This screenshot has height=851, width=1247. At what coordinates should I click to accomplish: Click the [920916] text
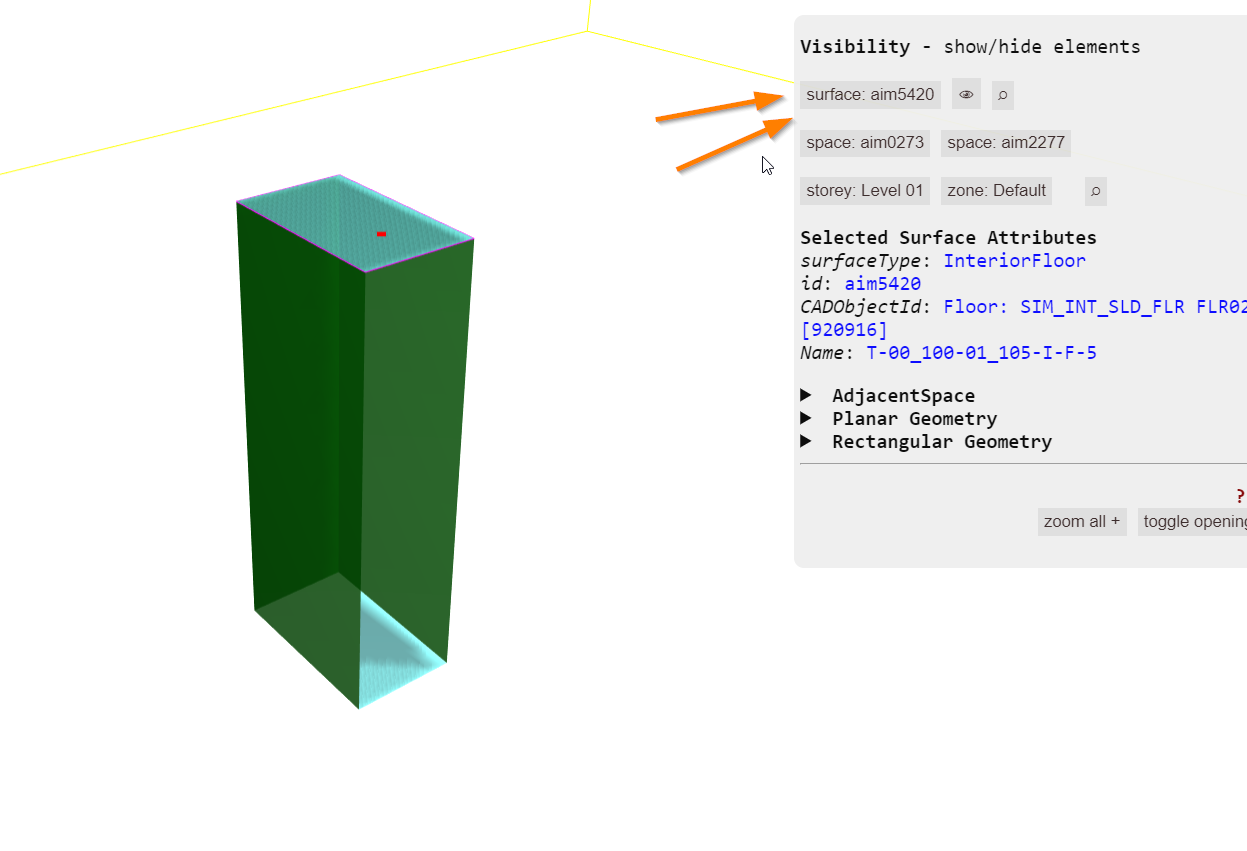844,330
